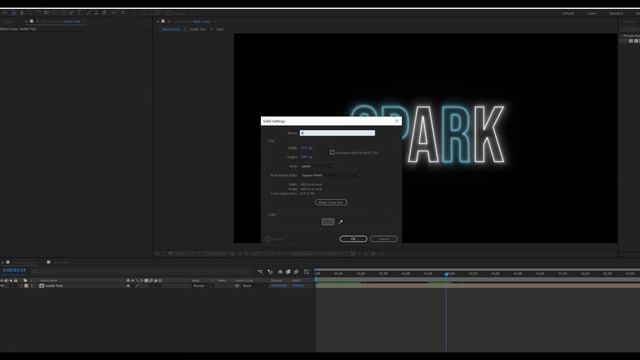Select the Selection tool in toolbar
The image size is (640, 360).
(13, 13)
